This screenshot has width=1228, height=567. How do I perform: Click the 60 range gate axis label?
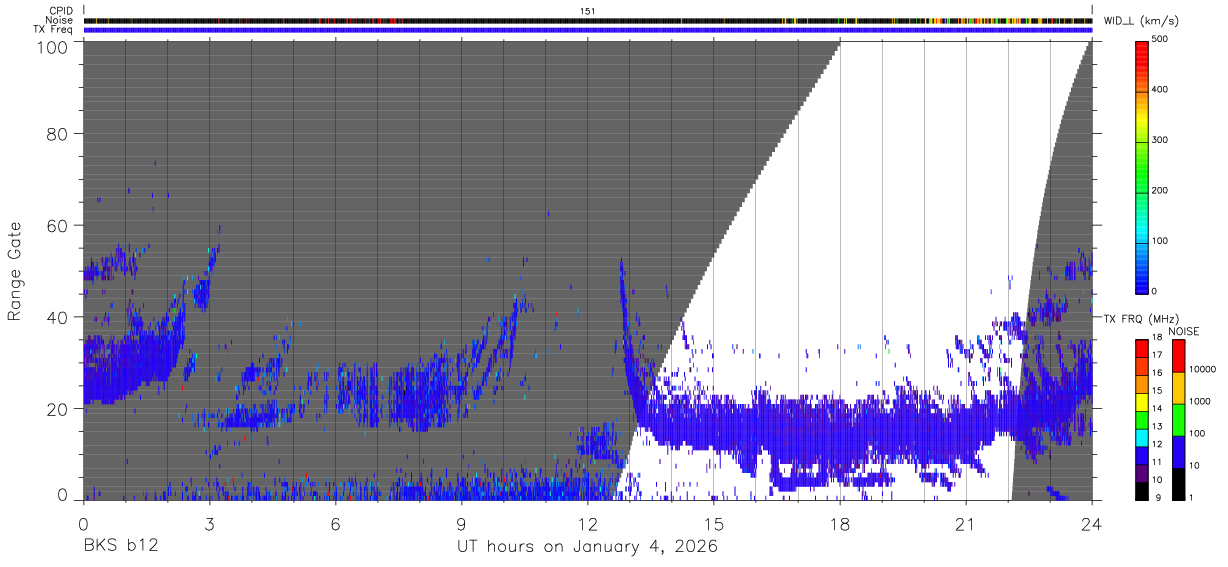pyautogui.click(x=60, y=225)
